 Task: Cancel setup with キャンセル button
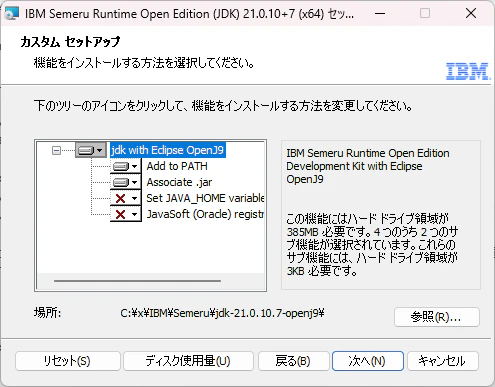tap(443, 361)
